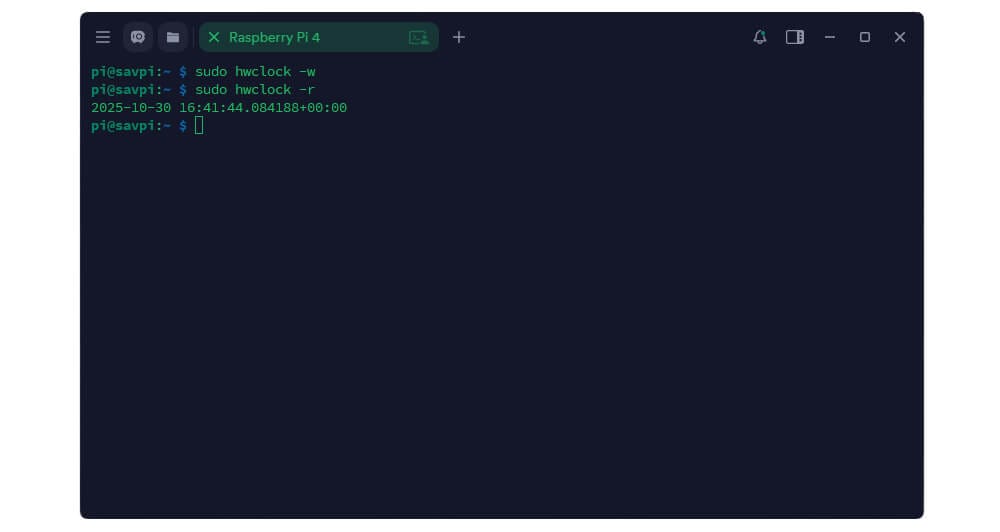This screenshot has width=1000, height=532.
Task: Toggle the right side panel
Action: click(795, 37)
